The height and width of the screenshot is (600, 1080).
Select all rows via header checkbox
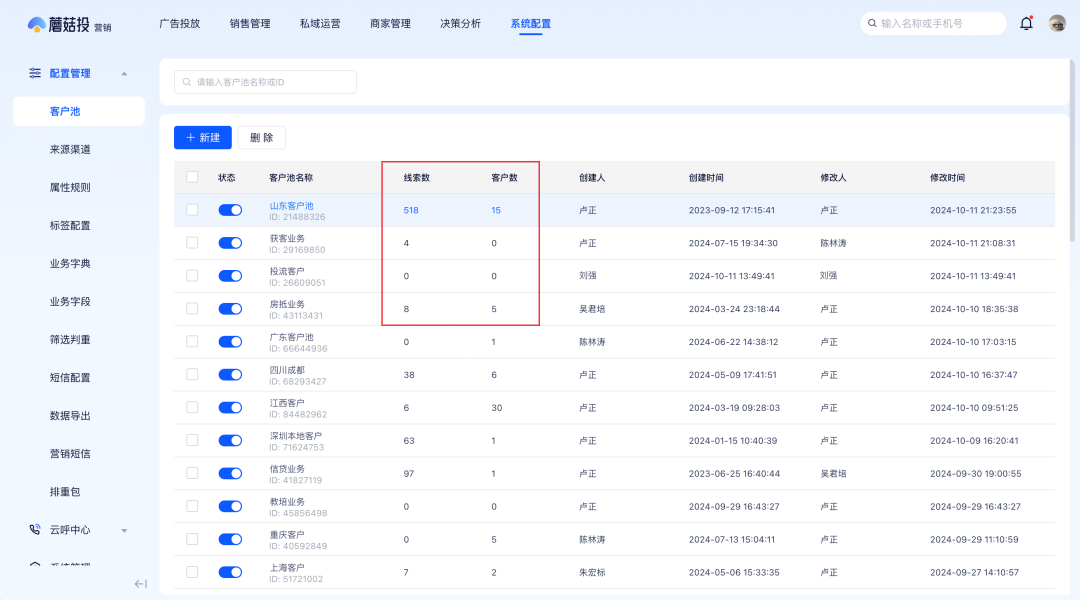pyautogui.click(x=192, y=177)
